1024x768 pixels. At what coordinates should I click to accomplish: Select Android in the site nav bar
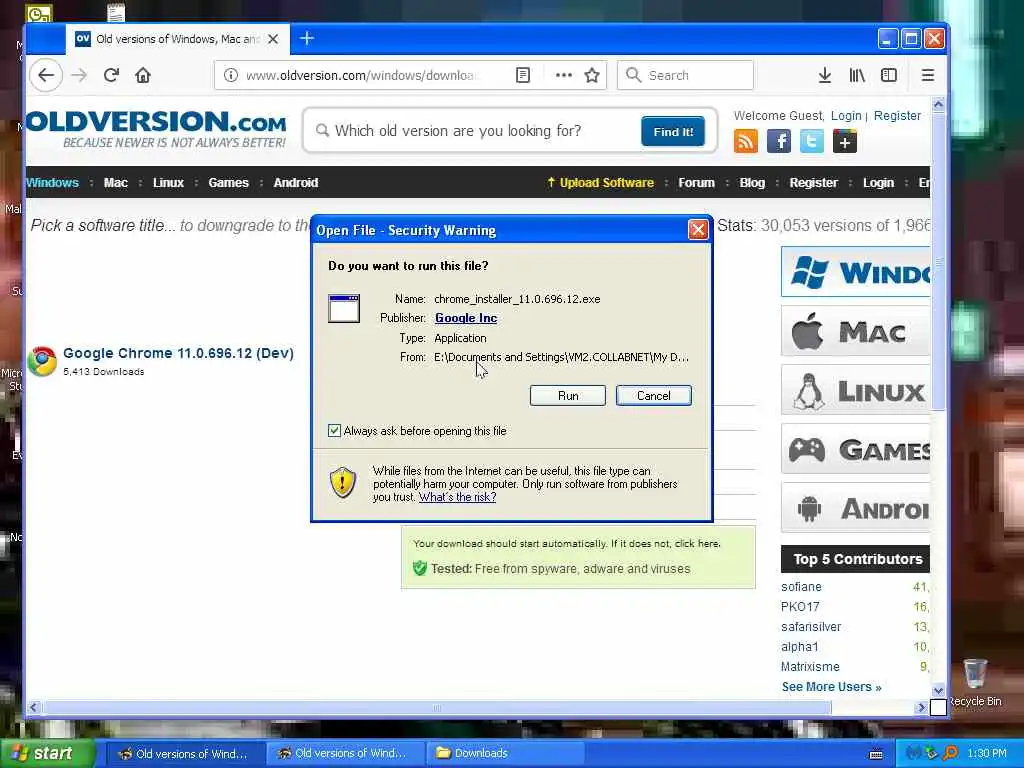point(296,183)
